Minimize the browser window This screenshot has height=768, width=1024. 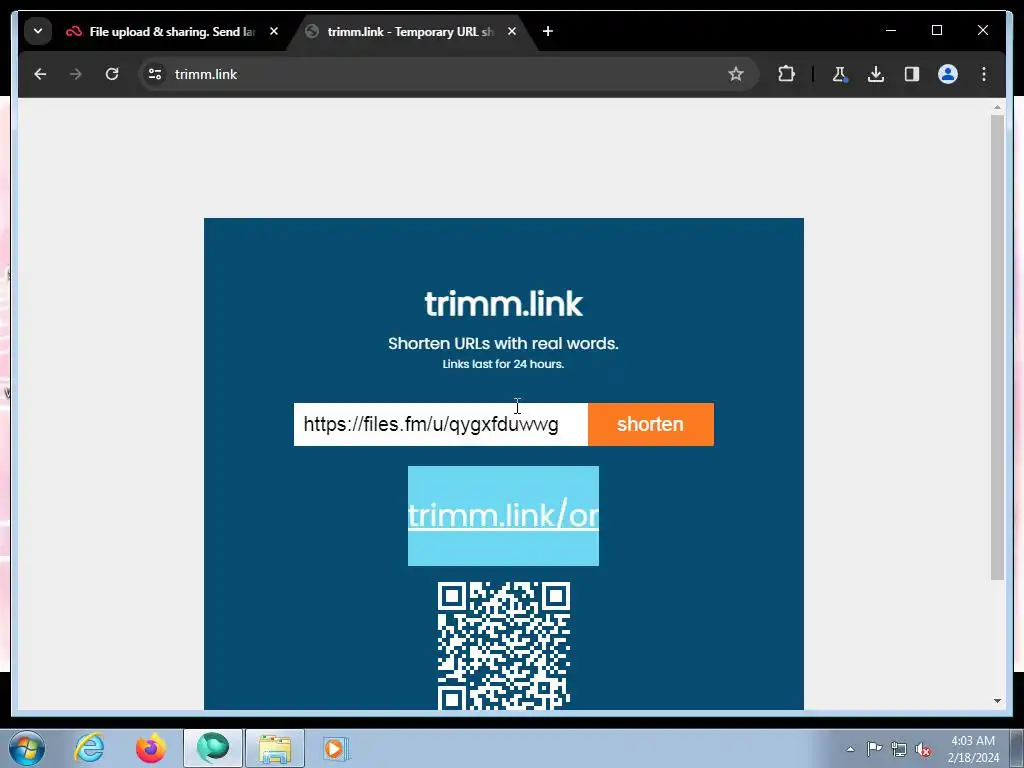891,31
